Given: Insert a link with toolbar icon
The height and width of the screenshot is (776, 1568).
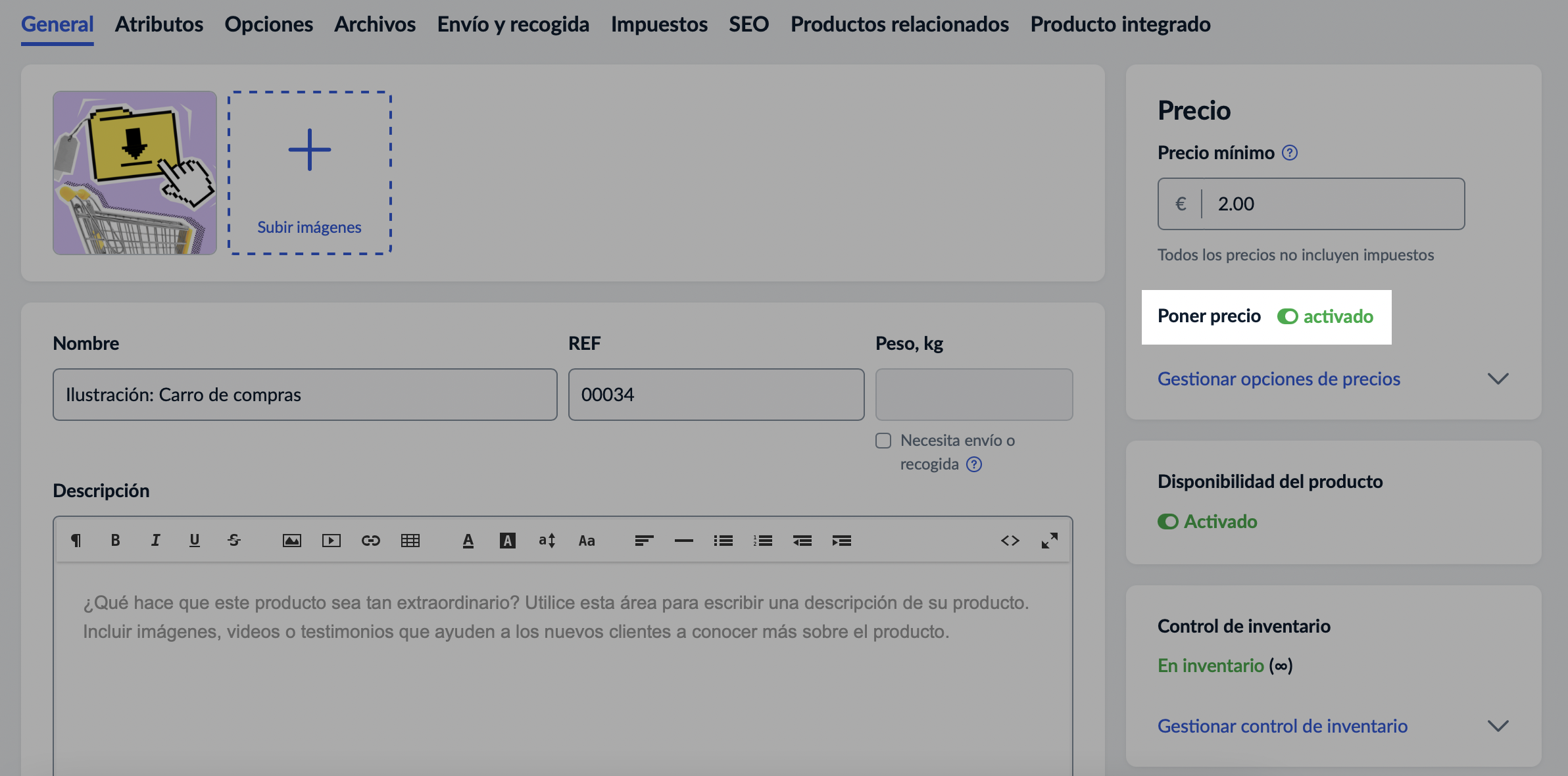Looking at the screenshot, I should 370,541.
